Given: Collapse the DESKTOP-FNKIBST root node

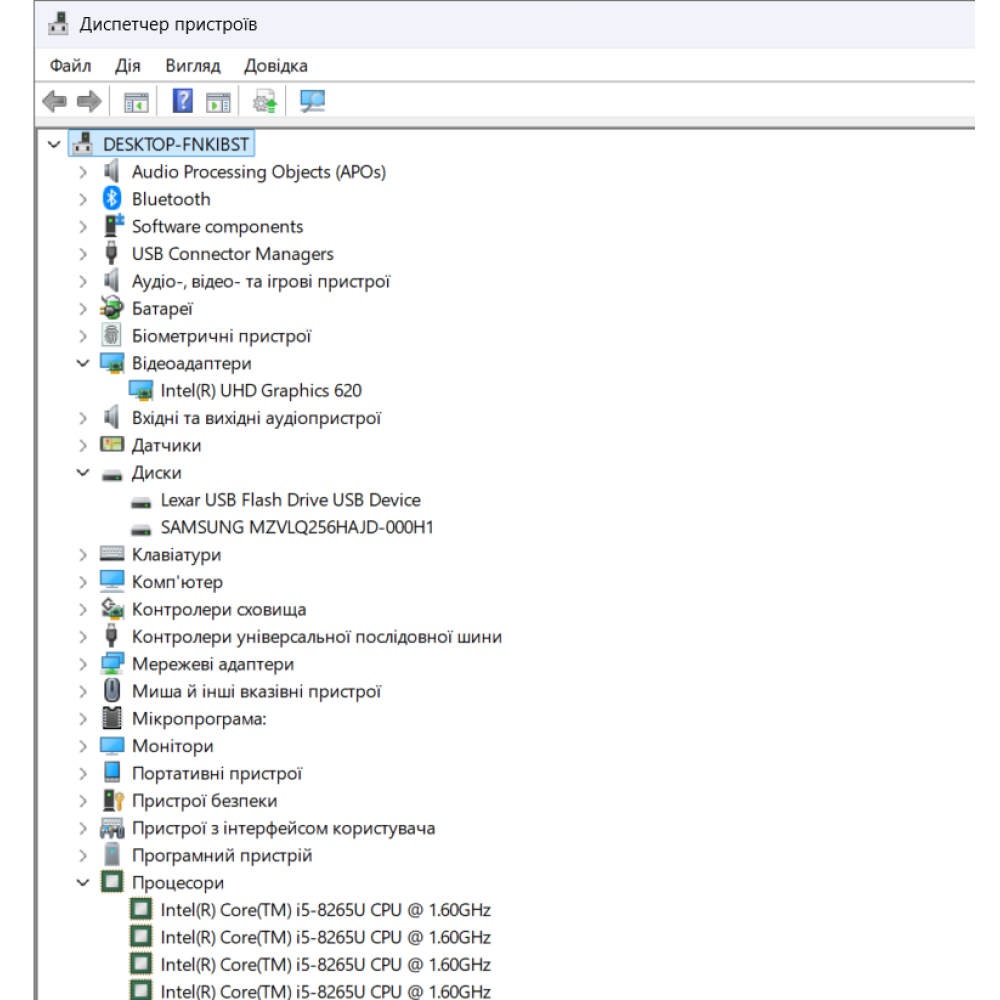Looking at the screenshot, I should [54, 145].
